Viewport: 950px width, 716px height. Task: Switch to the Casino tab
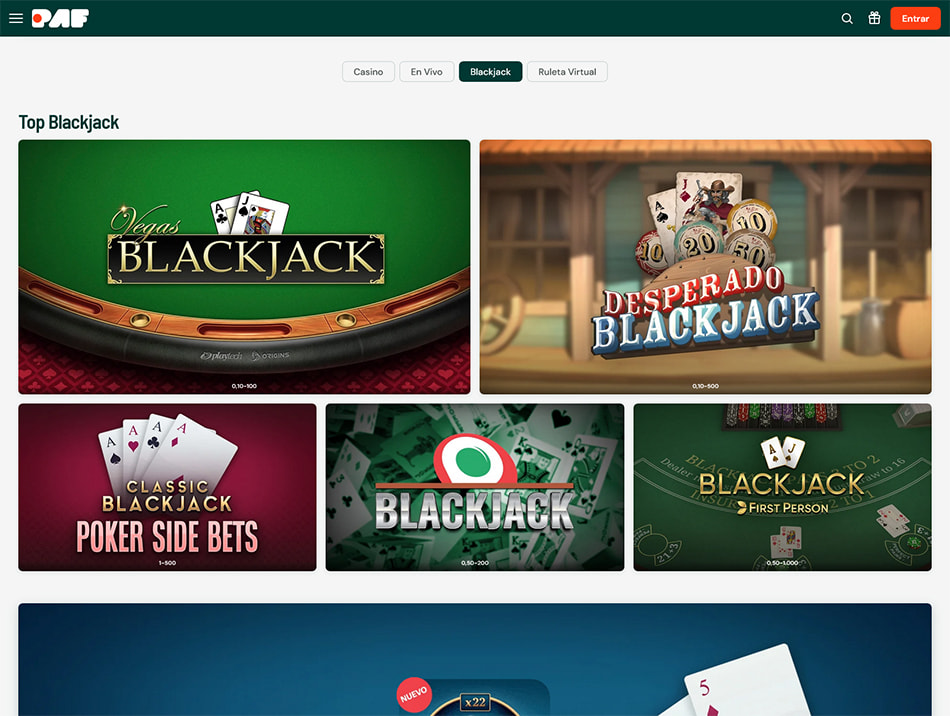pos(368,71)
